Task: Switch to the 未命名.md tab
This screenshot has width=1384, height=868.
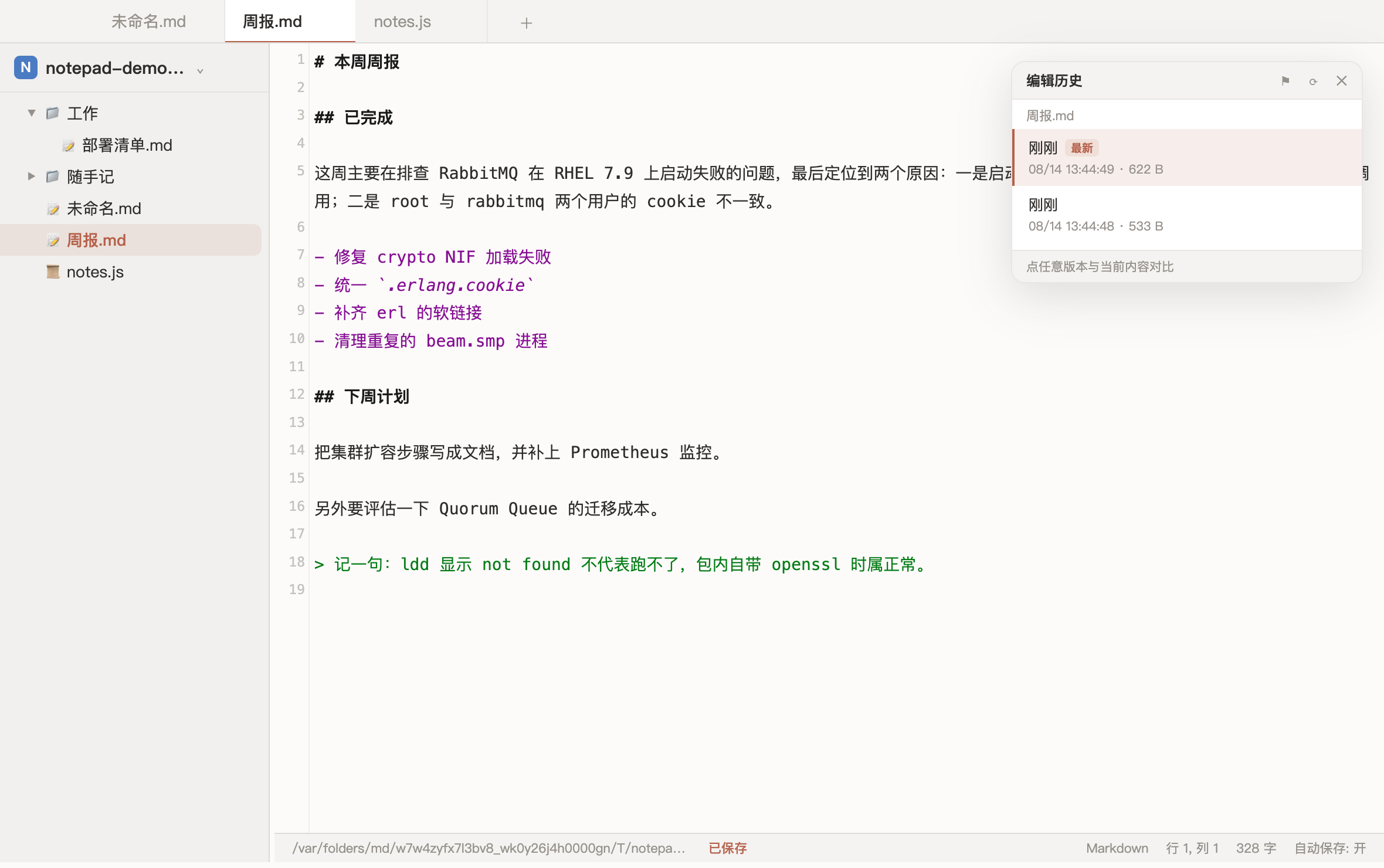Action: (148, 22)
